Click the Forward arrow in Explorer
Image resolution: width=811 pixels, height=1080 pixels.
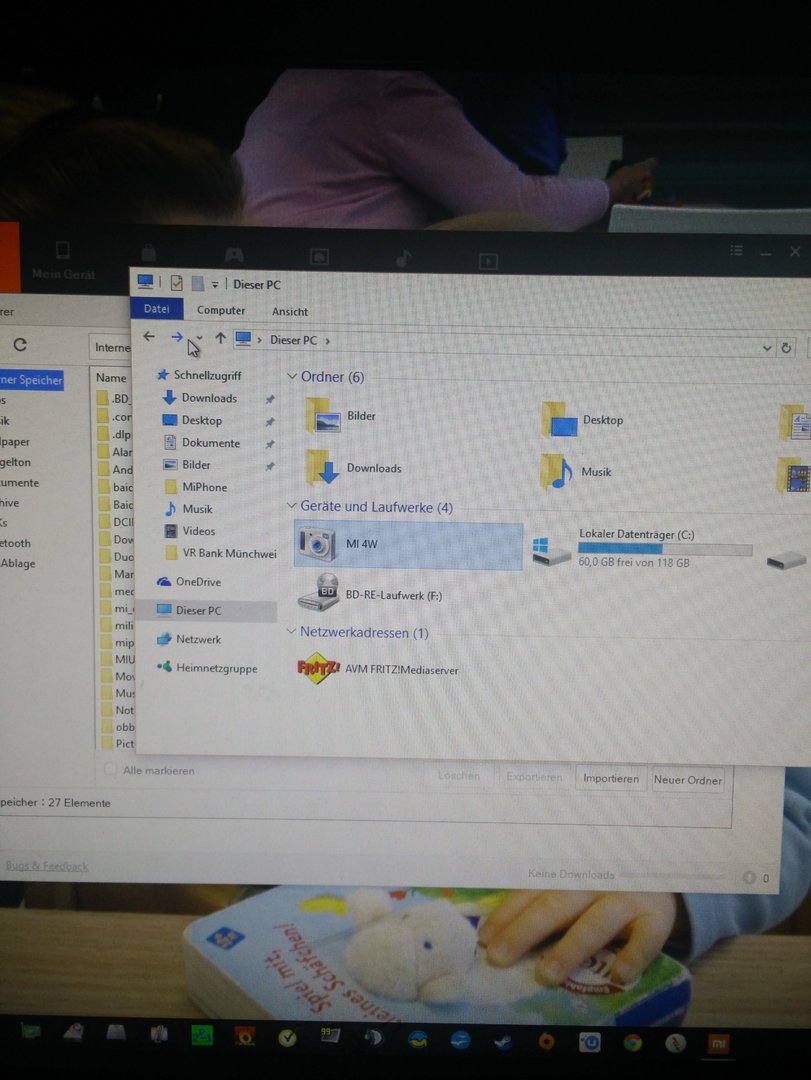point(177,337)
